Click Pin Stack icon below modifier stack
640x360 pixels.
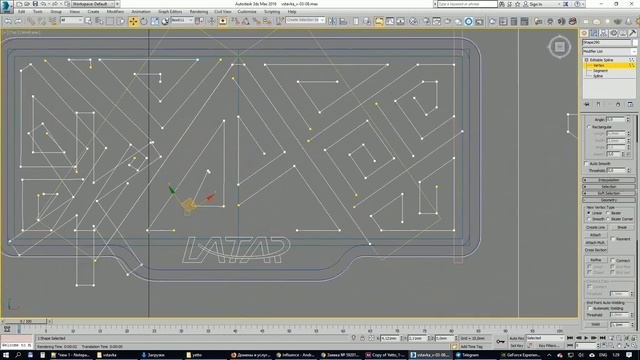[587, 104]
